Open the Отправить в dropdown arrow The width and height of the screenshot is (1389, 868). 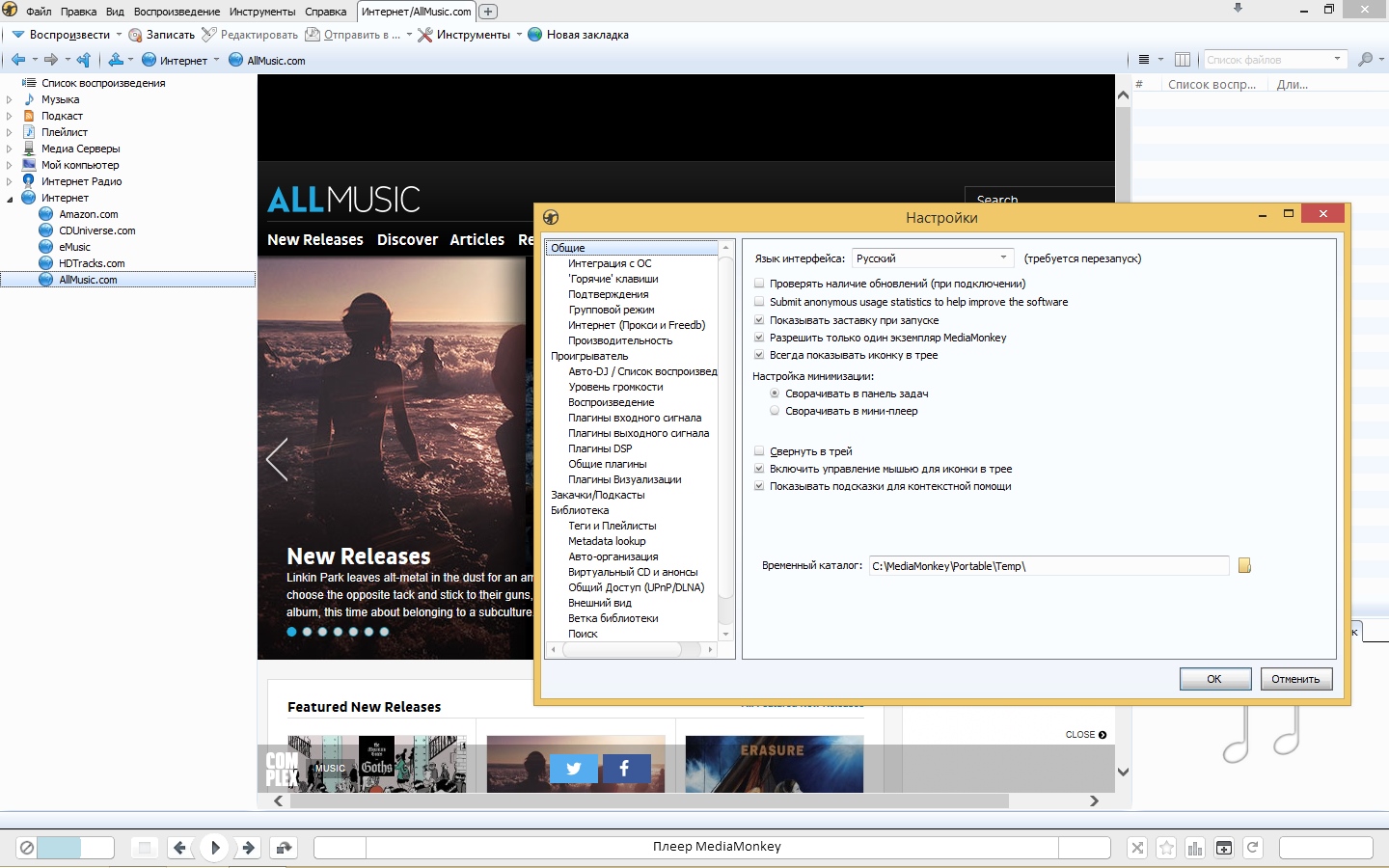(x=409, y=35)
